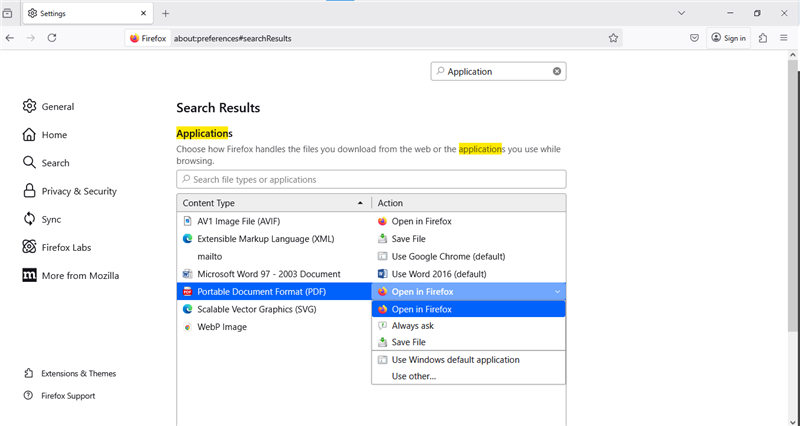Click the sync arrows icon beside Sync
The width and height of the screenshot is (800, 426).
coord(29,219)
